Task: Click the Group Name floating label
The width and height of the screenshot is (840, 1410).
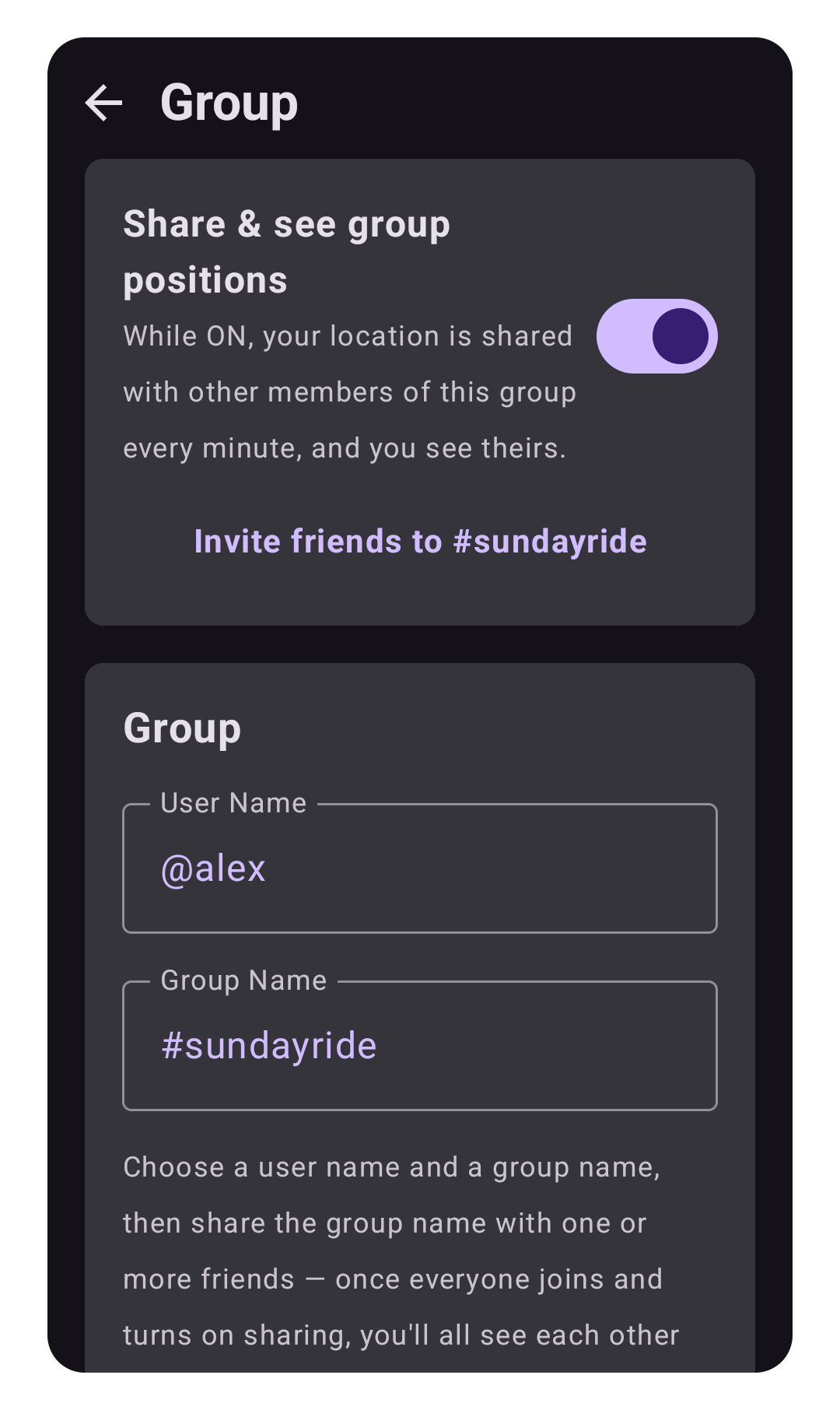Action: [243, 980]
